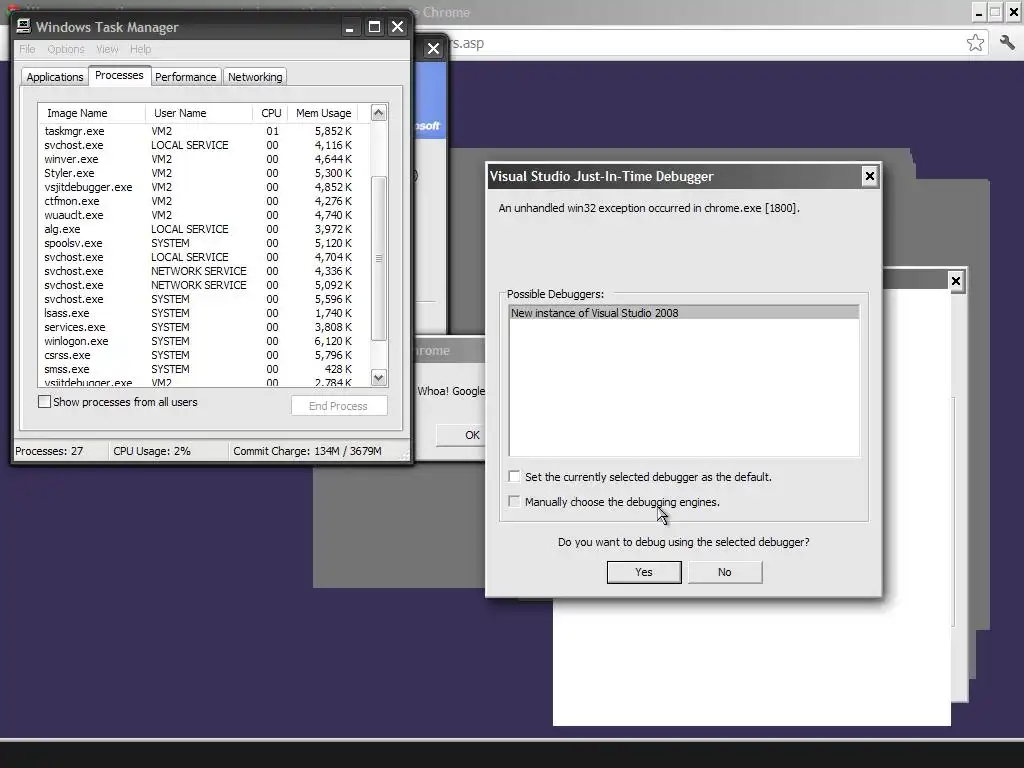1024x768 pixels.
Task: Select the smss.exe process row
Action: pos(204,369)
